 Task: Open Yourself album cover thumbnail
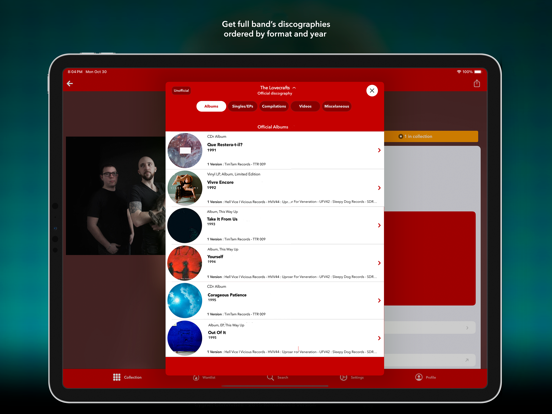185,263
